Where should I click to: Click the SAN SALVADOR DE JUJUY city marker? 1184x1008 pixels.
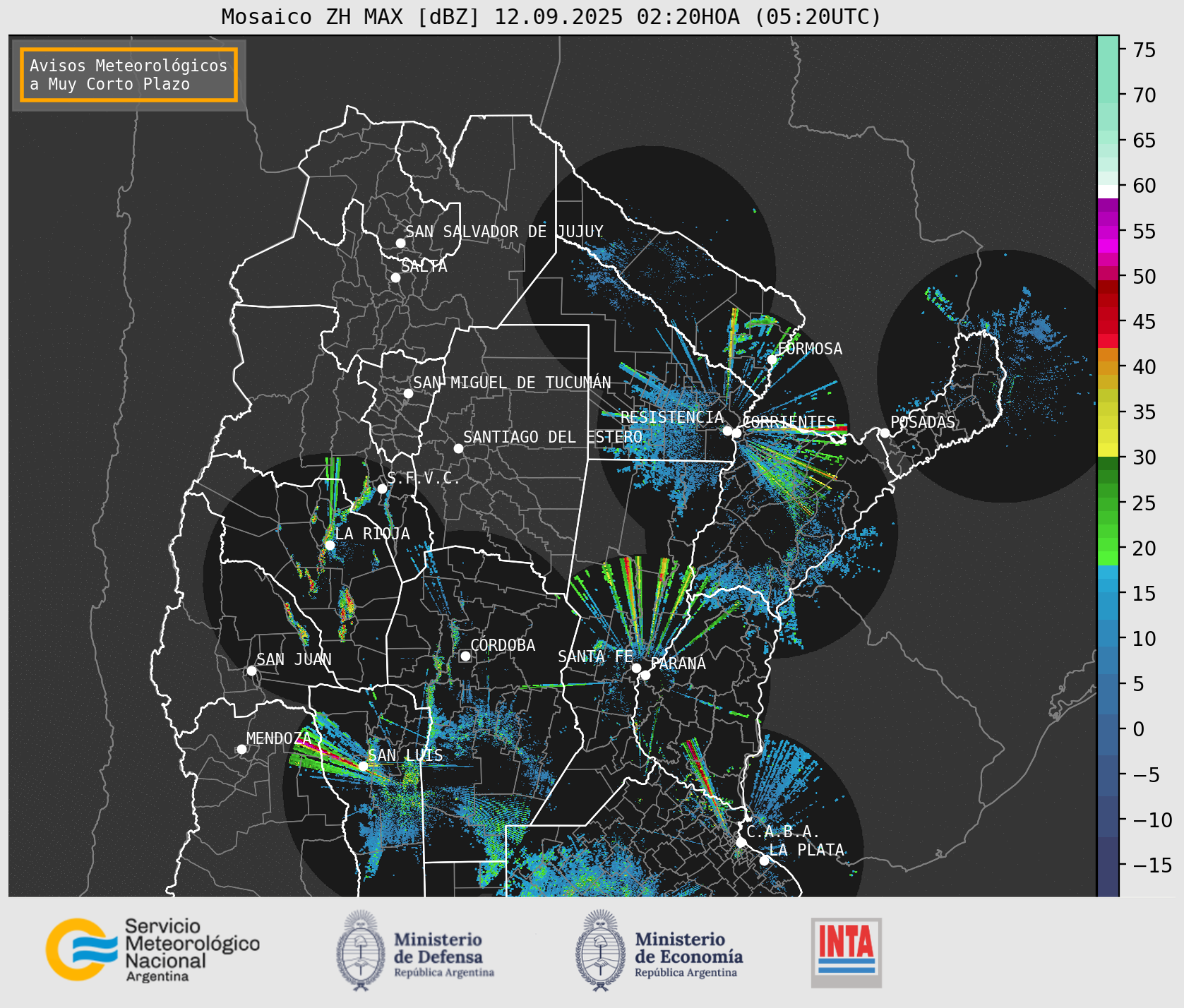coord(400,243)
